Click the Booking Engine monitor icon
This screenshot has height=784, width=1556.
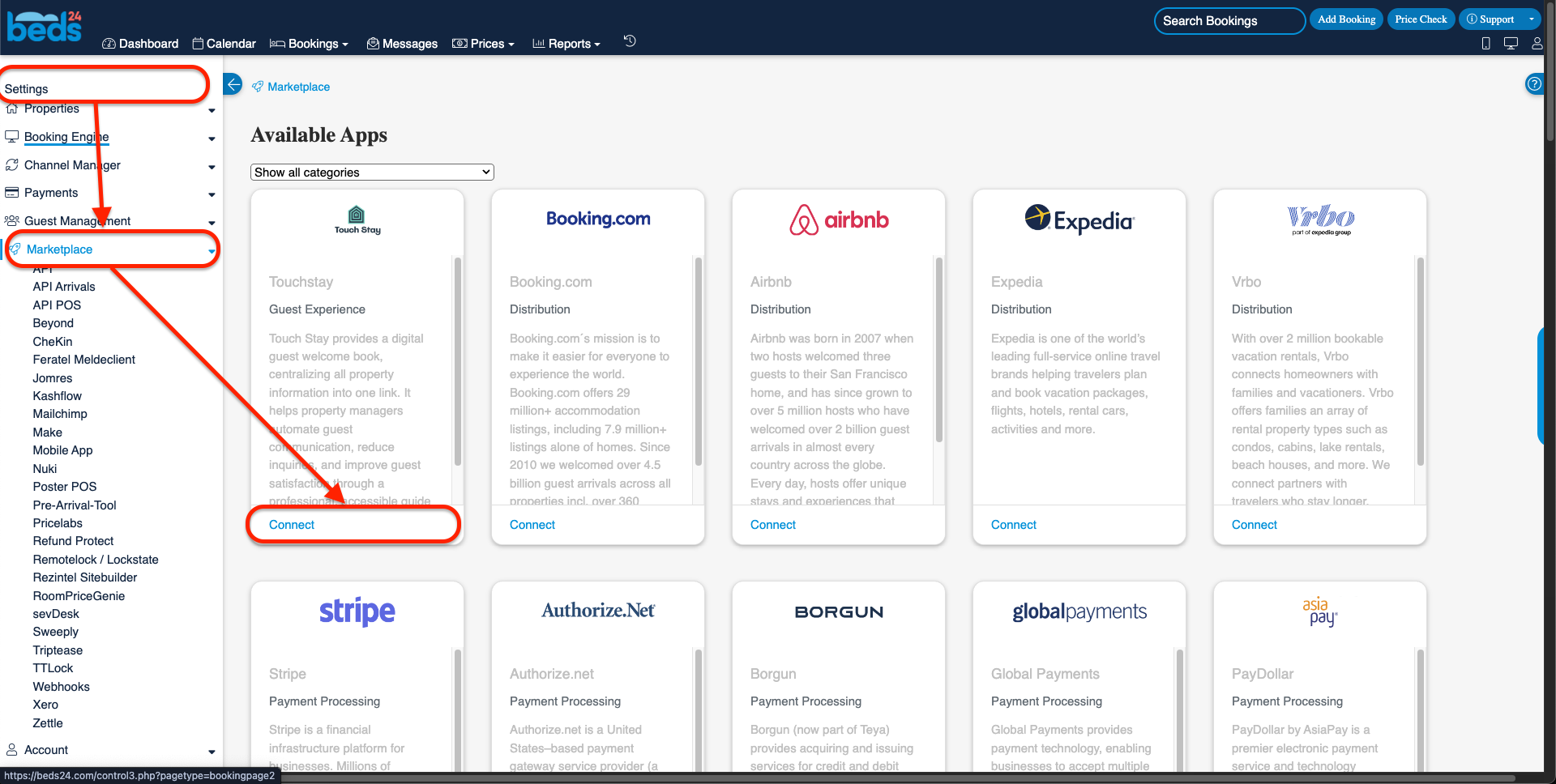point(11,137)
